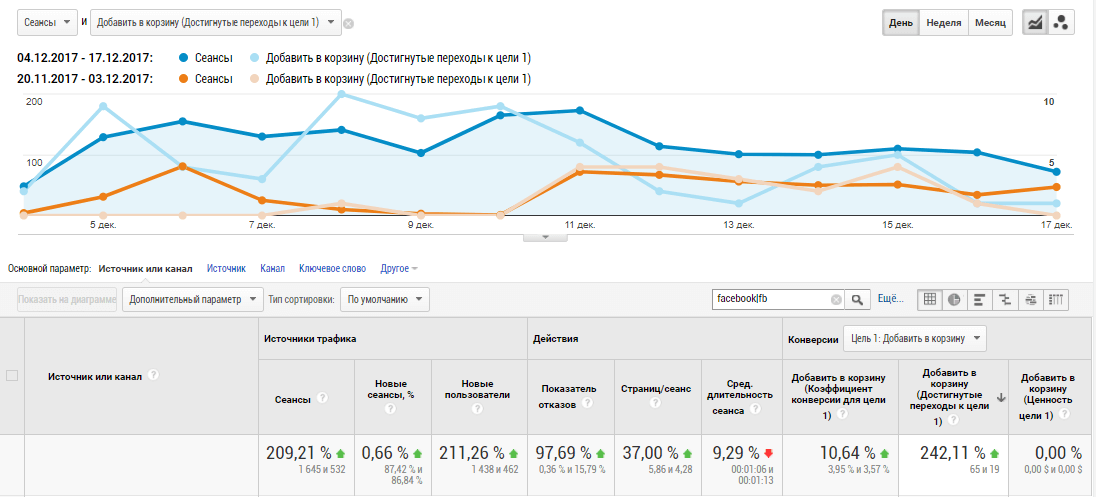Remove the second 'Добавить в корзину' metric
This screenshot has width=1096, height=497.
tap(348, 22)
